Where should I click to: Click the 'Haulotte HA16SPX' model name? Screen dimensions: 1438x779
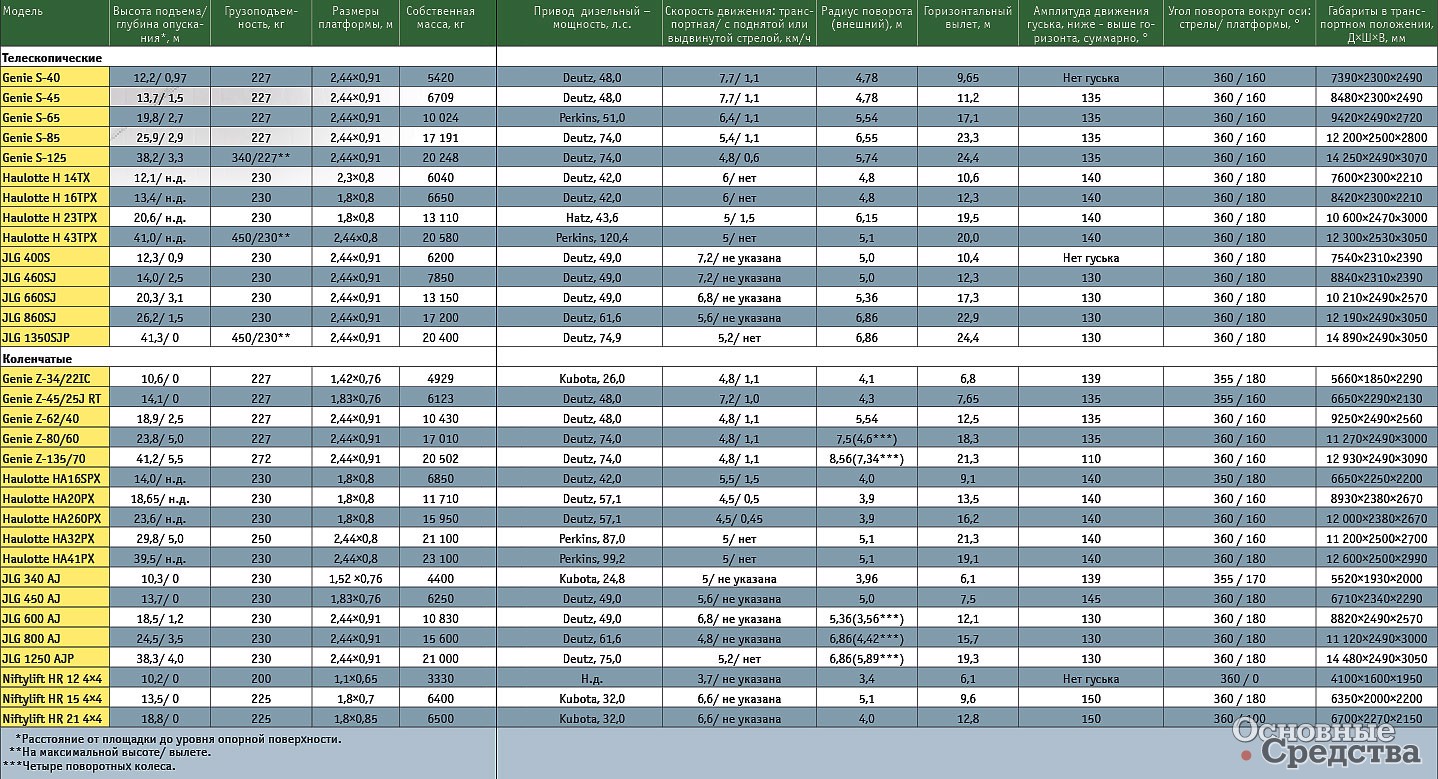point(51,478)
